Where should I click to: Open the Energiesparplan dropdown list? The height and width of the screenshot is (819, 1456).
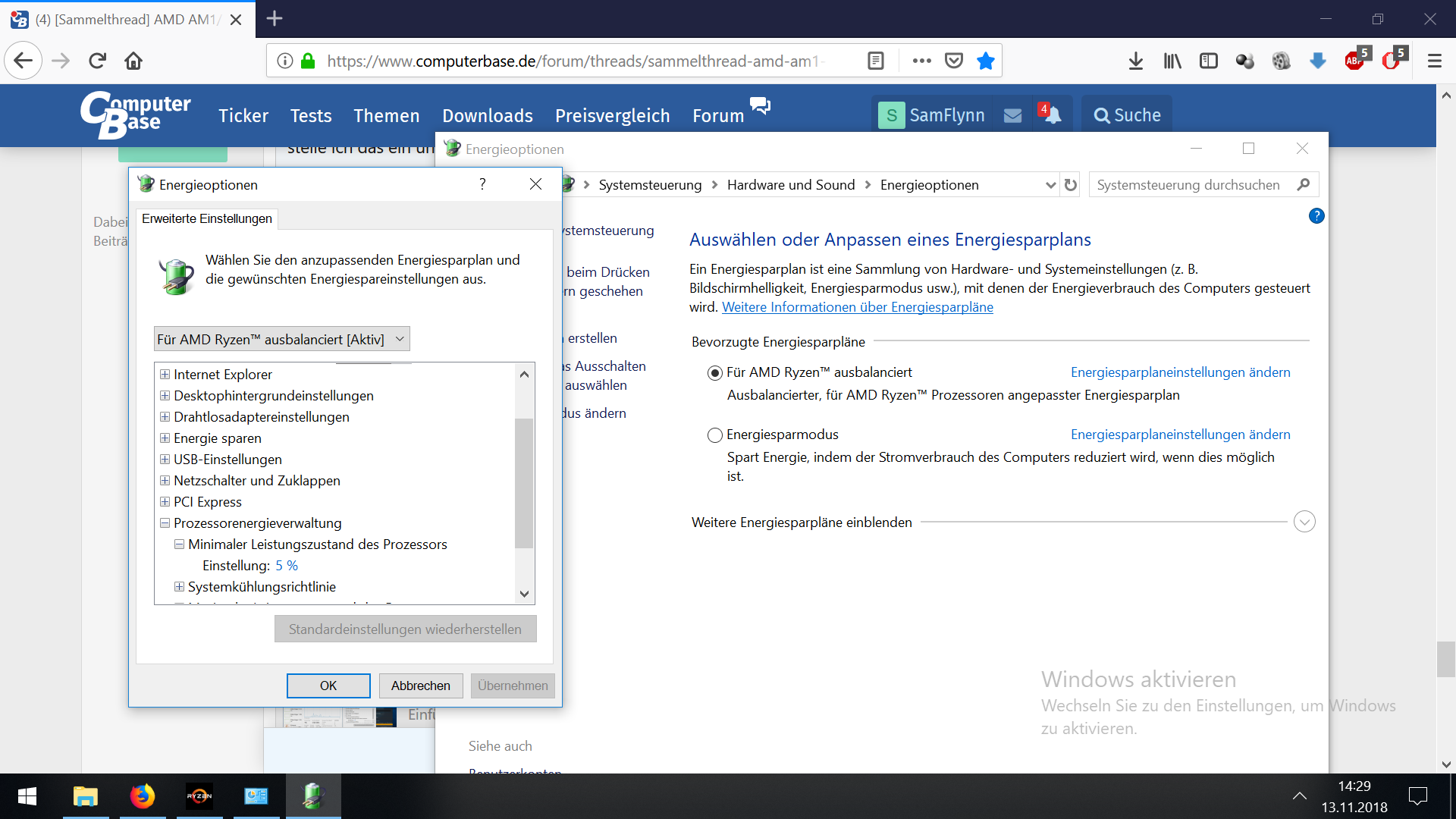point(281,339)
